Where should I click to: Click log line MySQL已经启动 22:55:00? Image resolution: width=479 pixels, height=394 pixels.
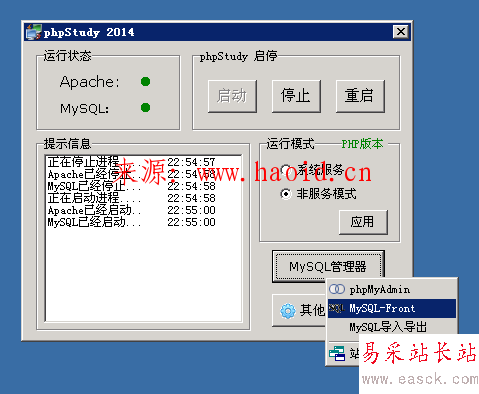point(131,222)
